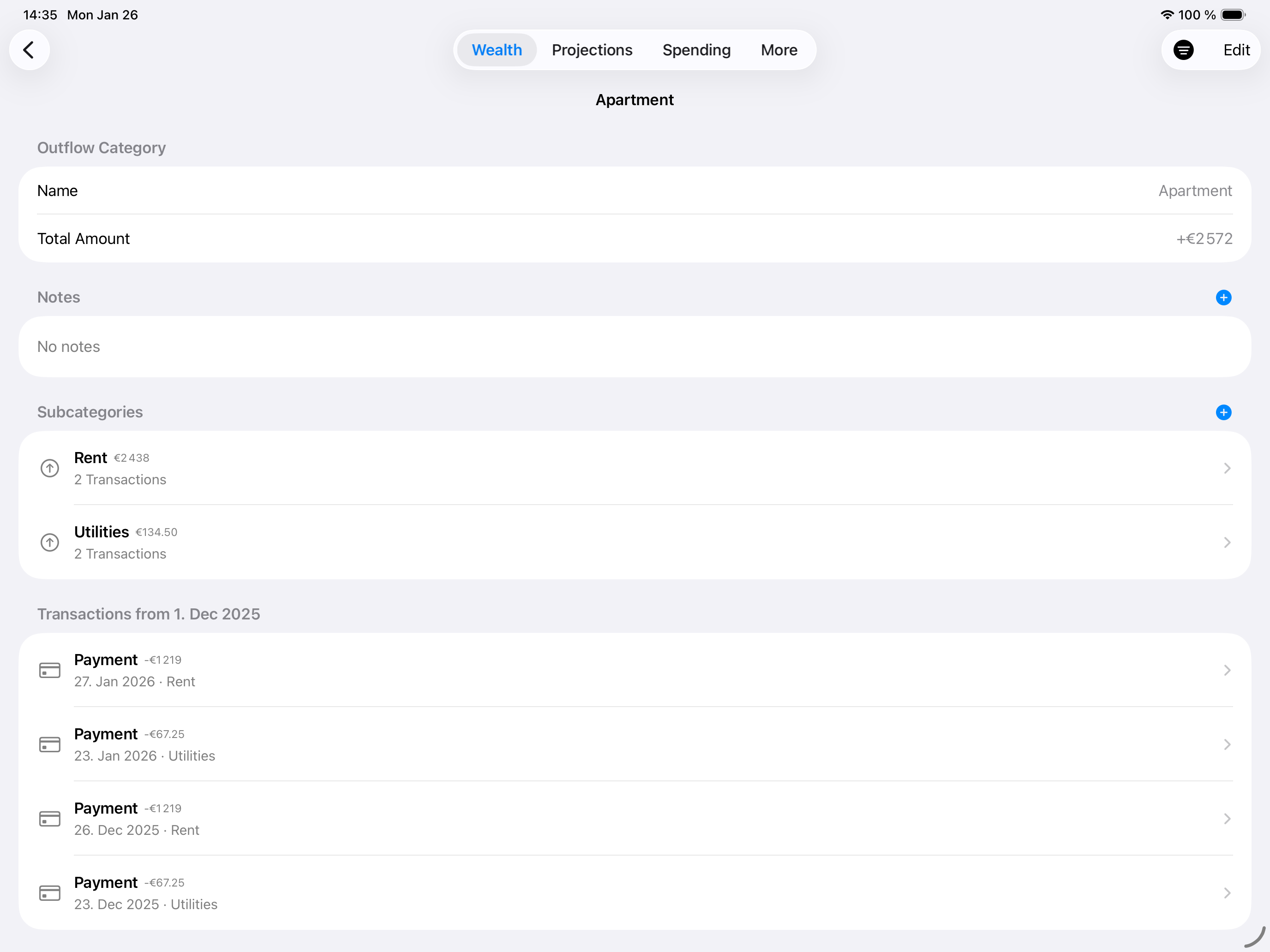
Task: Open Payment -€1 219 from 26. Dec 2025
Action: [635, 819]
